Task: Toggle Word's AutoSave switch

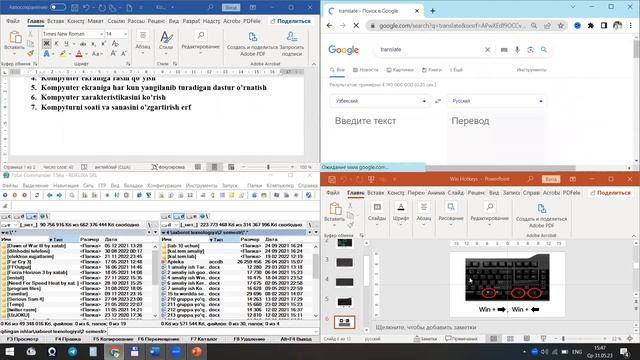Action: point(58,7)
